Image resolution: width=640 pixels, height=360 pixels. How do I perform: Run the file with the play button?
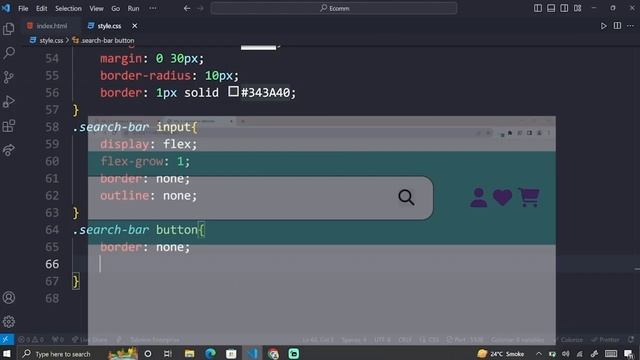(x=604, y=26)
